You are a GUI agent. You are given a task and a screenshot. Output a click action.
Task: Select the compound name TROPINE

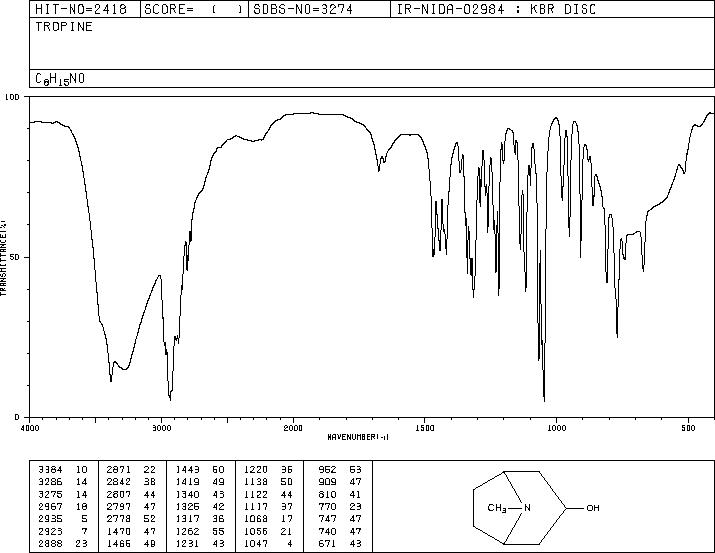[64, 26]
